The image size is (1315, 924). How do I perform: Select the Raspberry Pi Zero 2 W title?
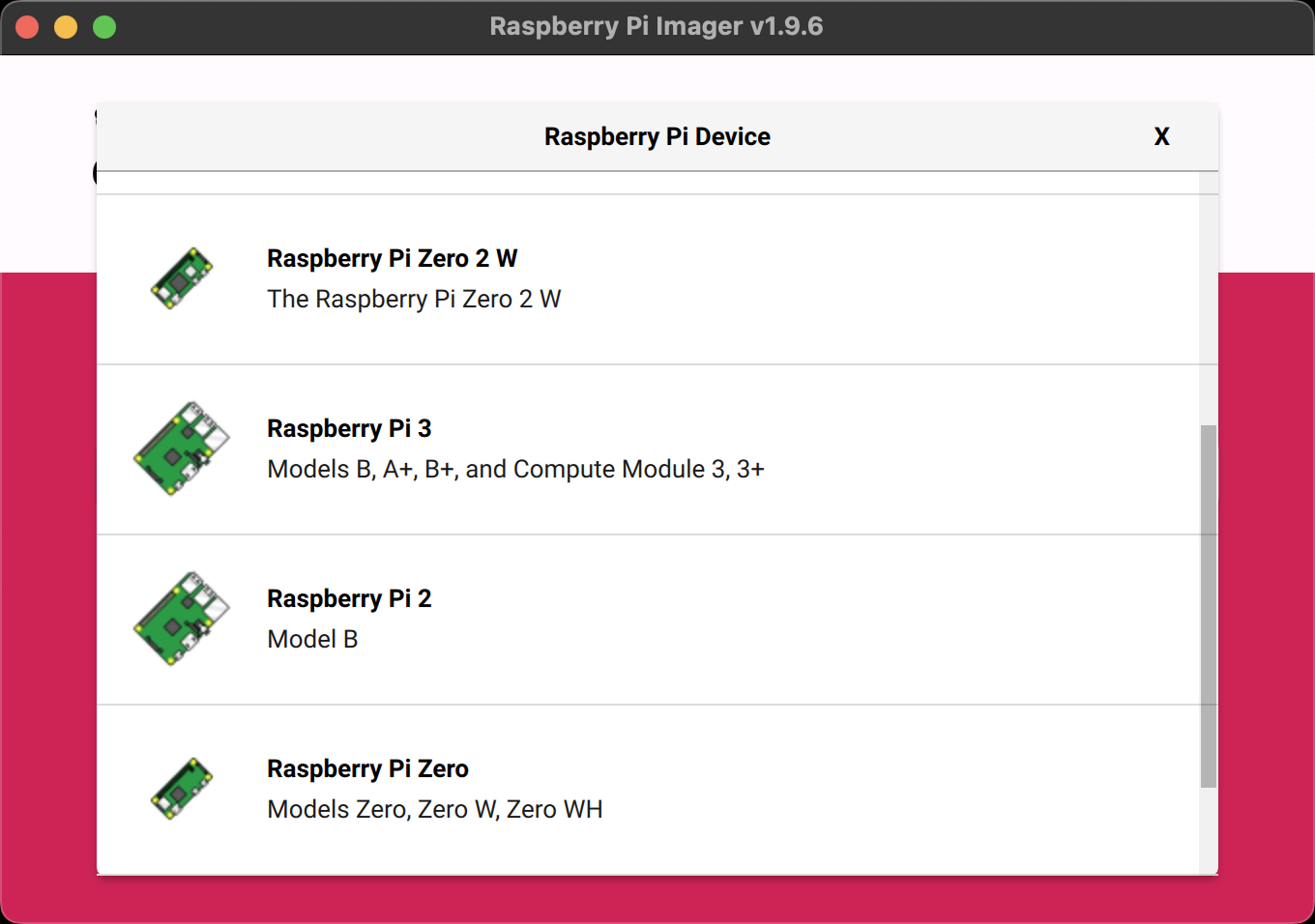tap(392, 258)
